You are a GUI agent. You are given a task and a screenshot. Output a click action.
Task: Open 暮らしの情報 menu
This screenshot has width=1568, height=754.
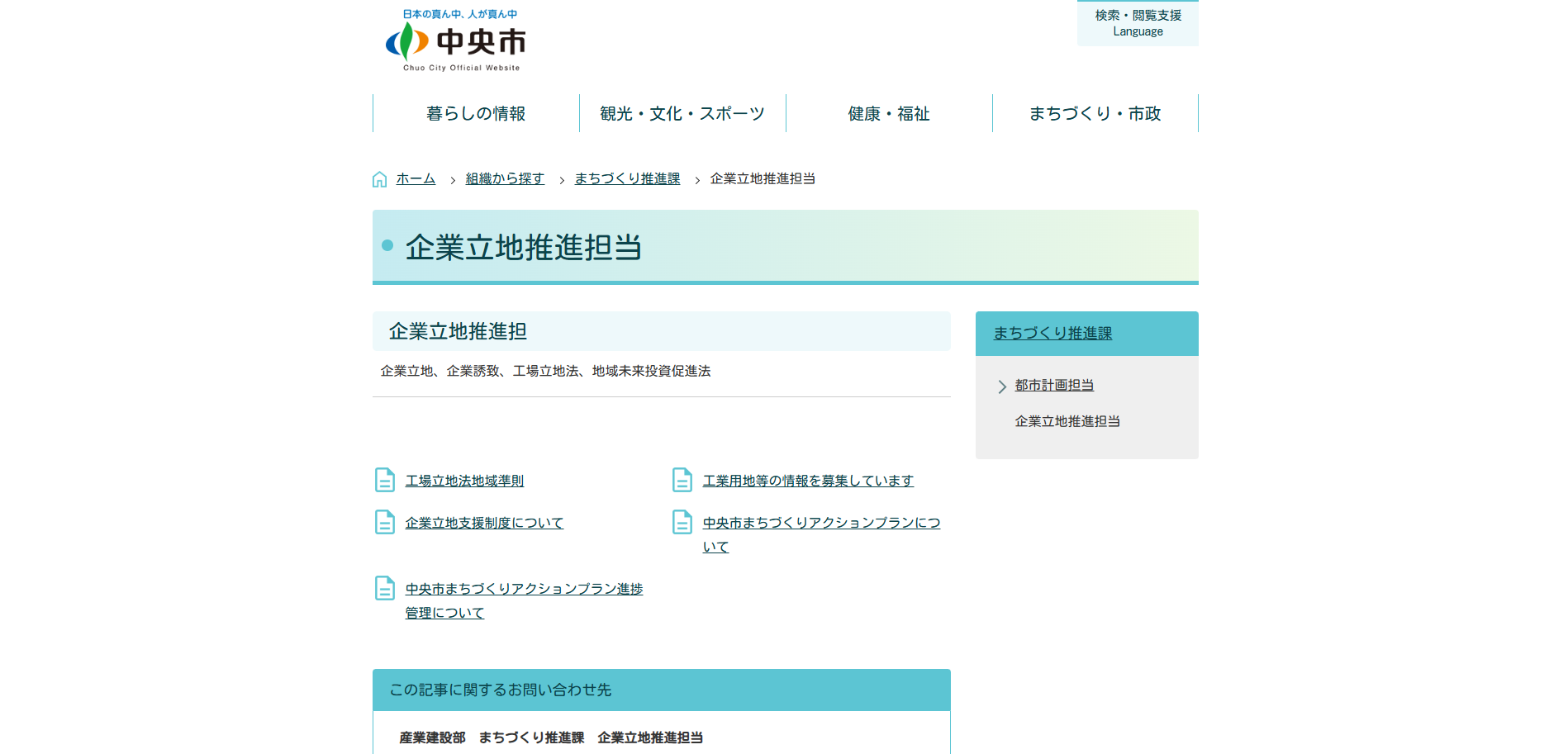pos(476,113)
